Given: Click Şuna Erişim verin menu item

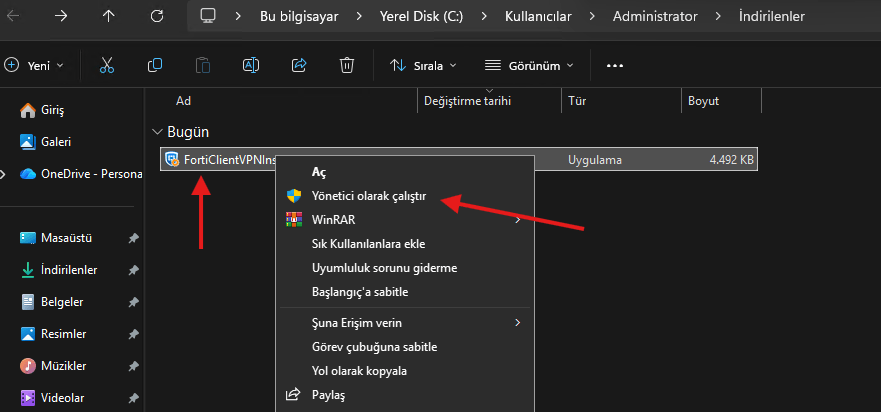Looking at the screenshot, I should [x=405, y=323].
